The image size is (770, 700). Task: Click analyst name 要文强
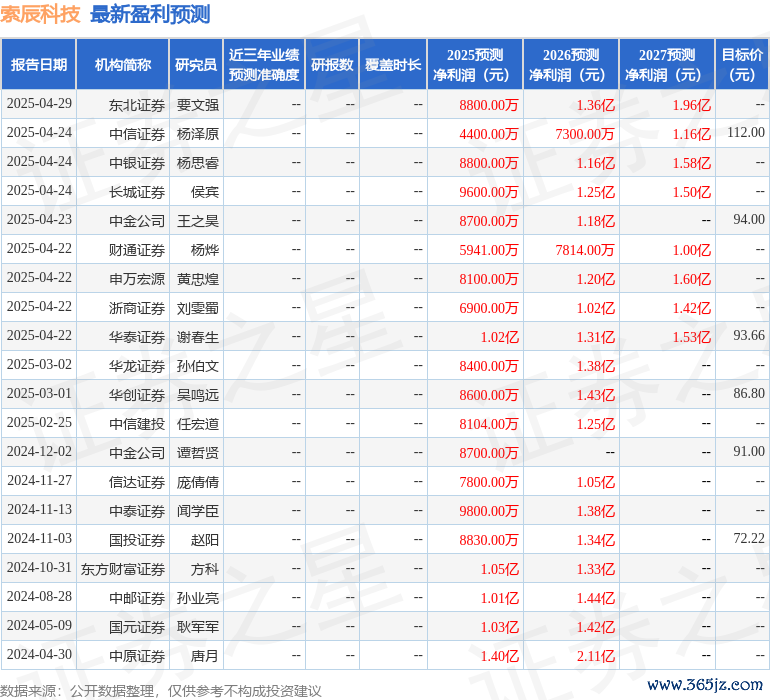click(198, 105)
